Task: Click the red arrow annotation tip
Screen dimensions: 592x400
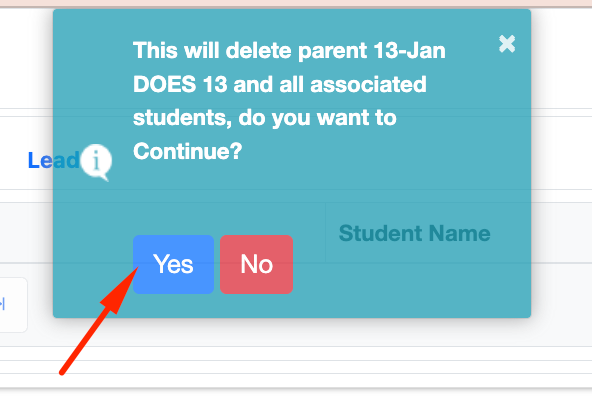Action: (137, 268)
